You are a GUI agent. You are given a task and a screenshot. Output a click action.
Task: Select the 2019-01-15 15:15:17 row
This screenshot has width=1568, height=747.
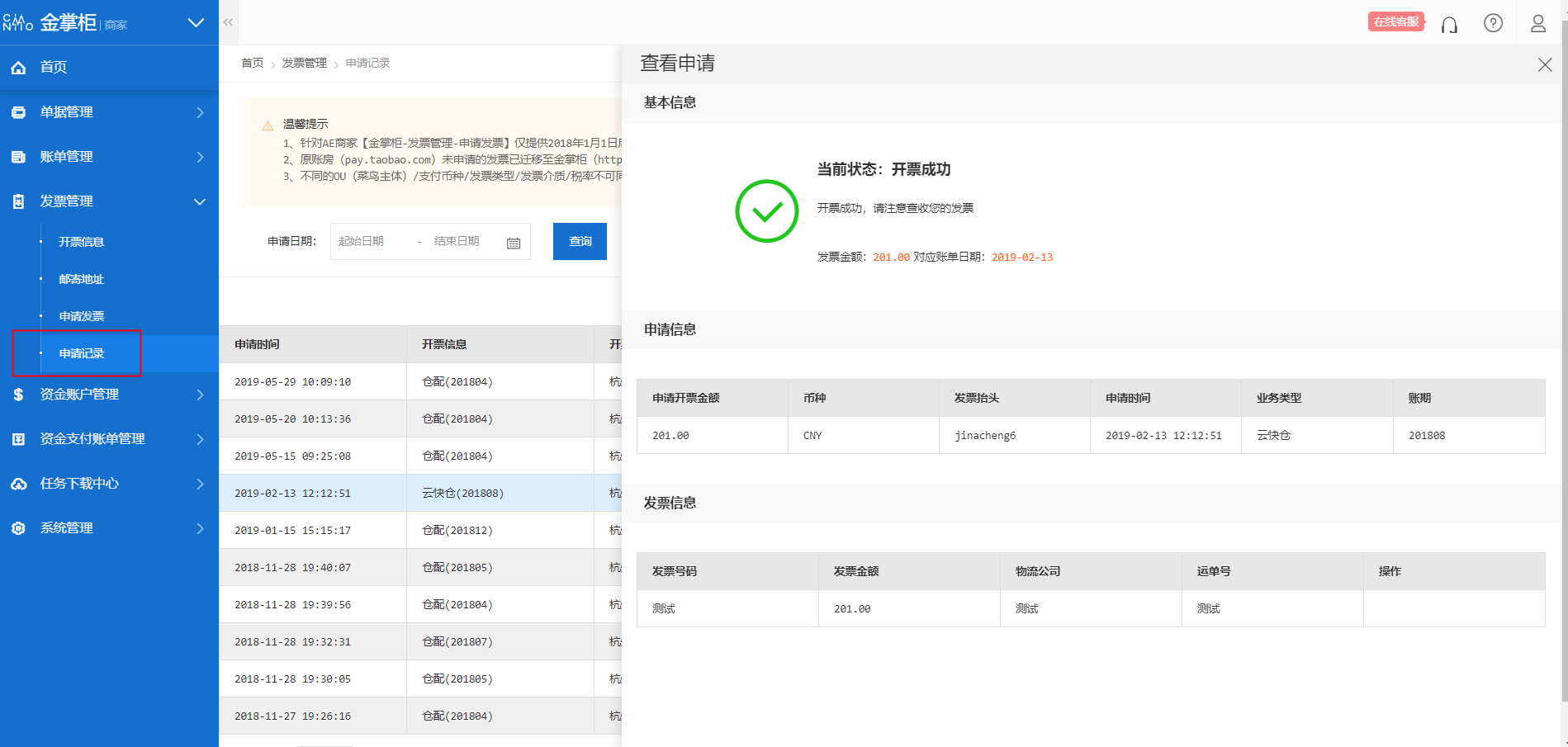coord(420,530)
